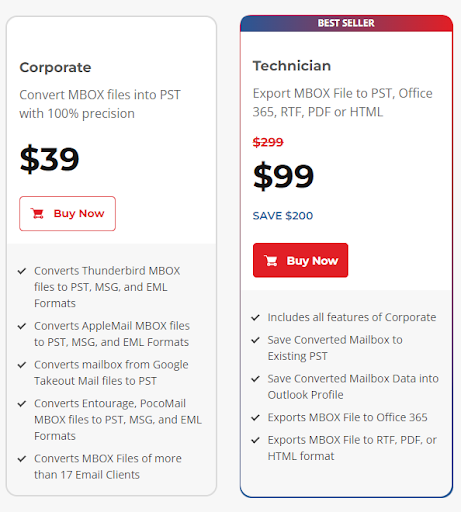The height and width of the screenshot is (512, 461).
Task: Click the SAVE $200 discount text
Action: [x=283, y=216]
